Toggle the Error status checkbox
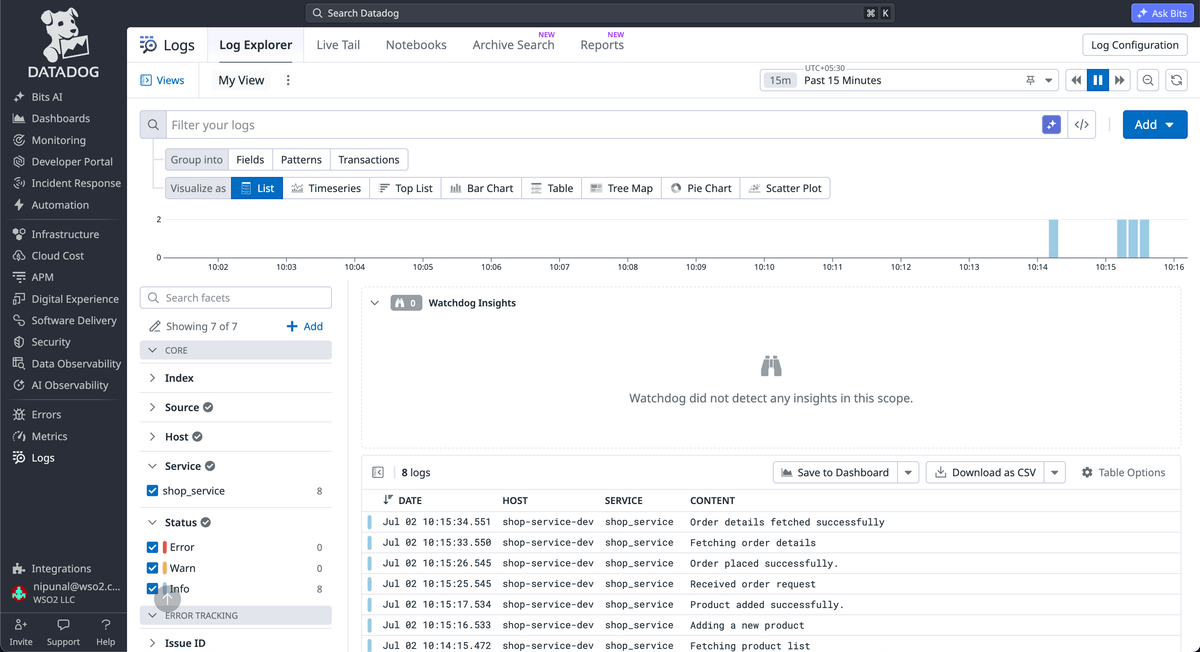Image resolution: width=1200 pixels, height=652 pixels. coord(152,547)
